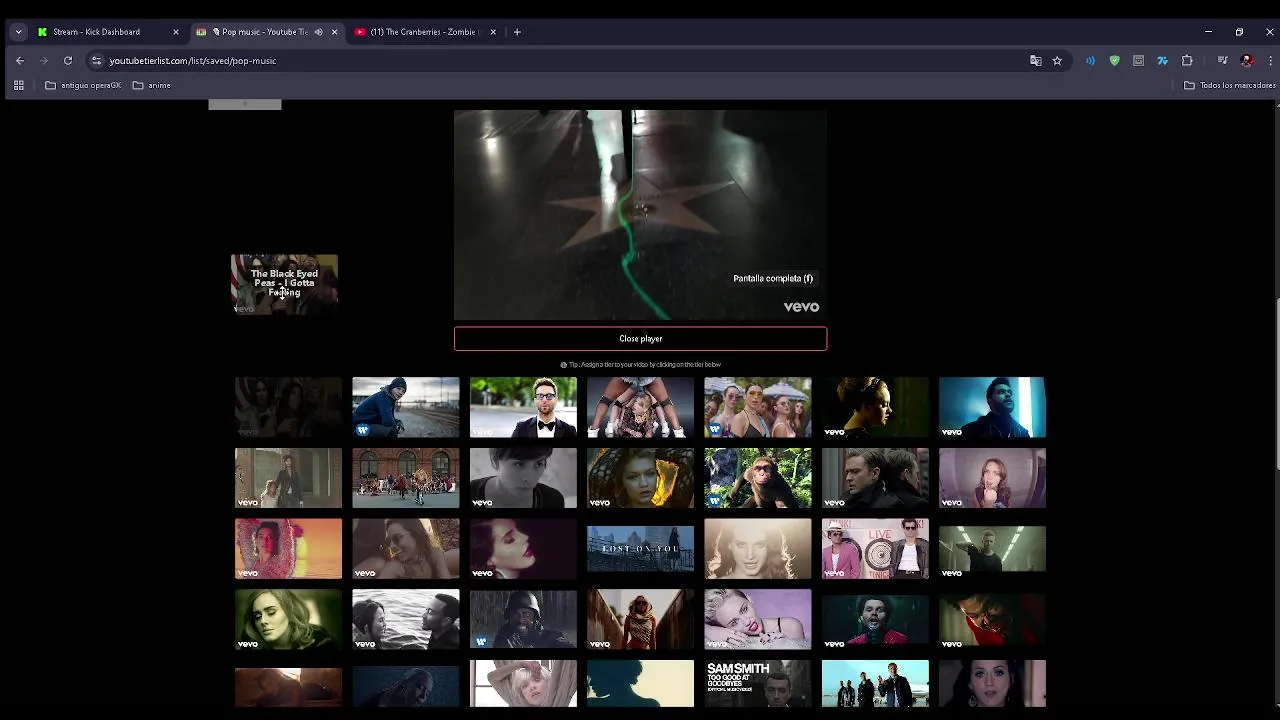This screenshot has height=720, width=1280.
Task: Bookmark this page with the star icon
Action: pos(1057,60)
